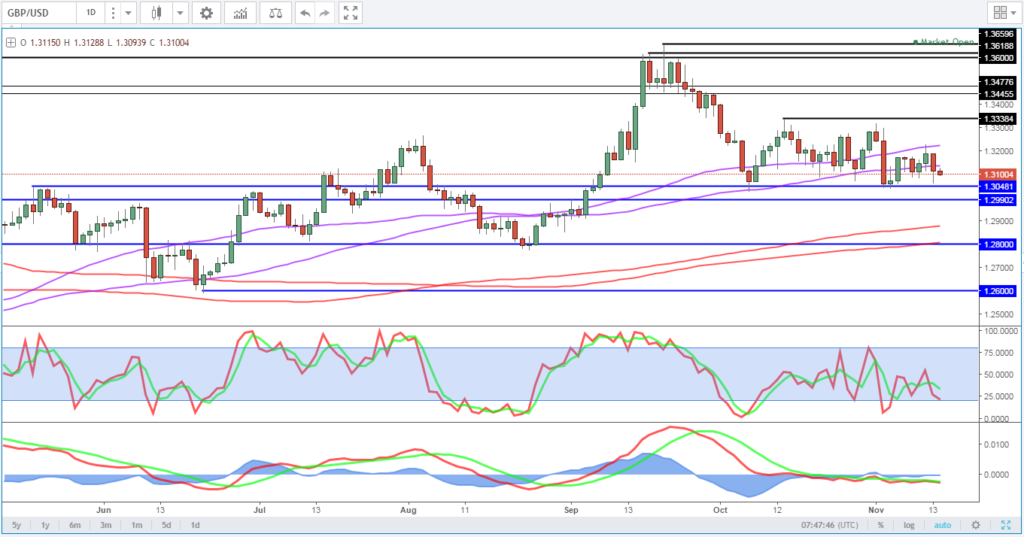1024x537 pixels.
Task: Click the 1.29902 support label
Action: [998, 200]
